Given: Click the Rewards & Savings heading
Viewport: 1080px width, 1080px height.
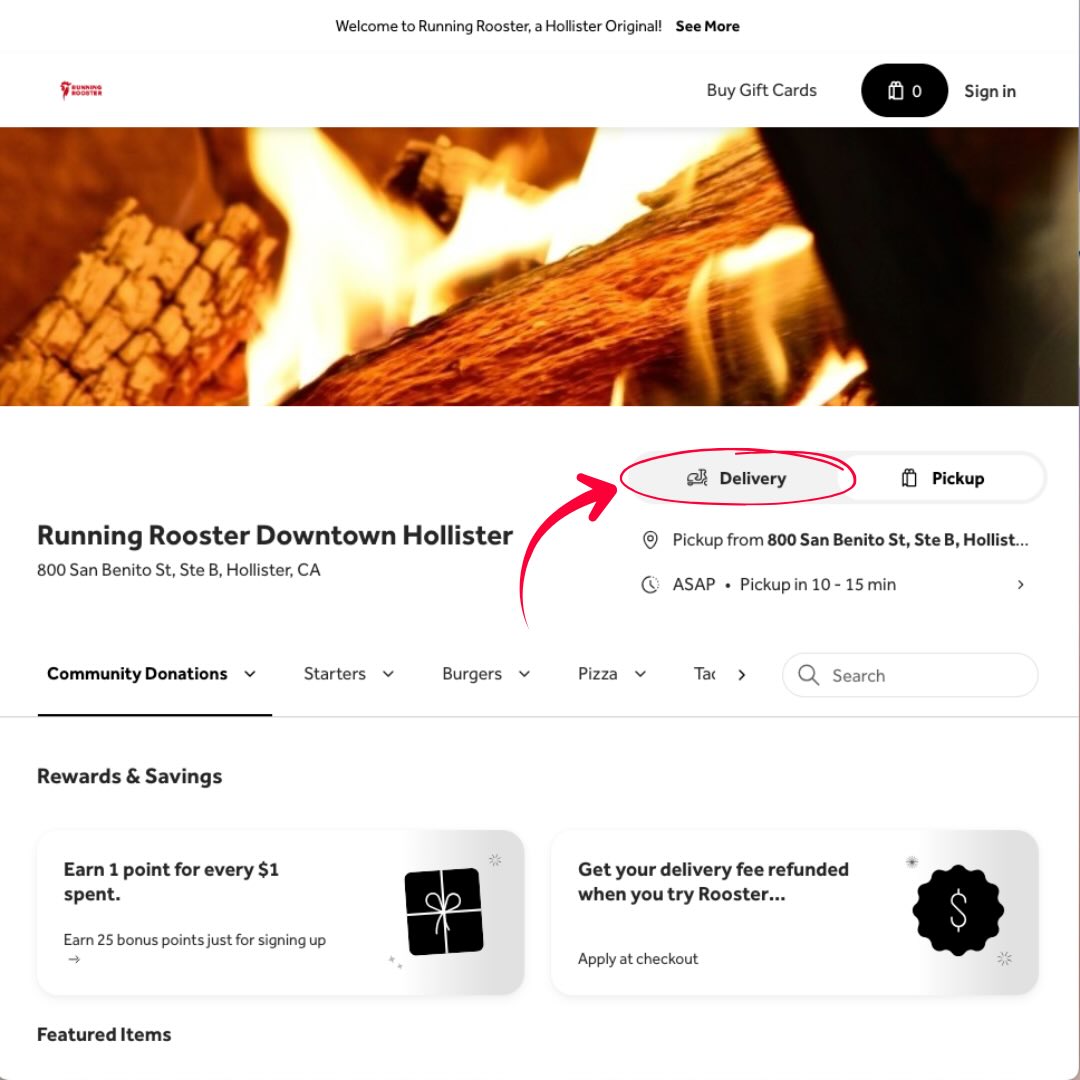Looking at the screenshot, I should (129, 776).
